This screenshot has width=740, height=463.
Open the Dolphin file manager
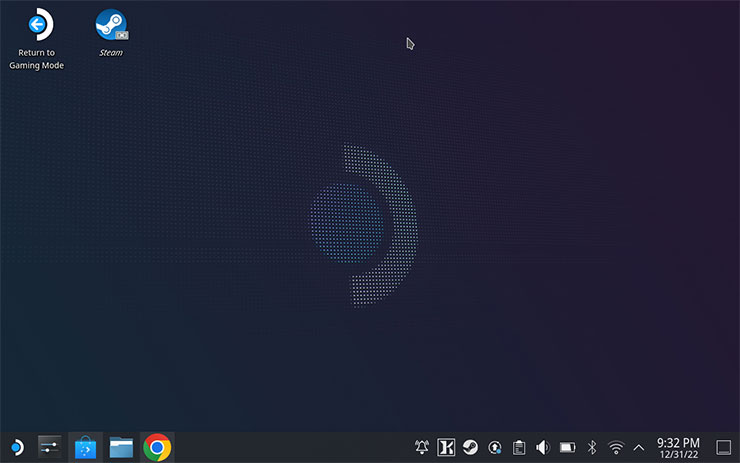point(121,447)
